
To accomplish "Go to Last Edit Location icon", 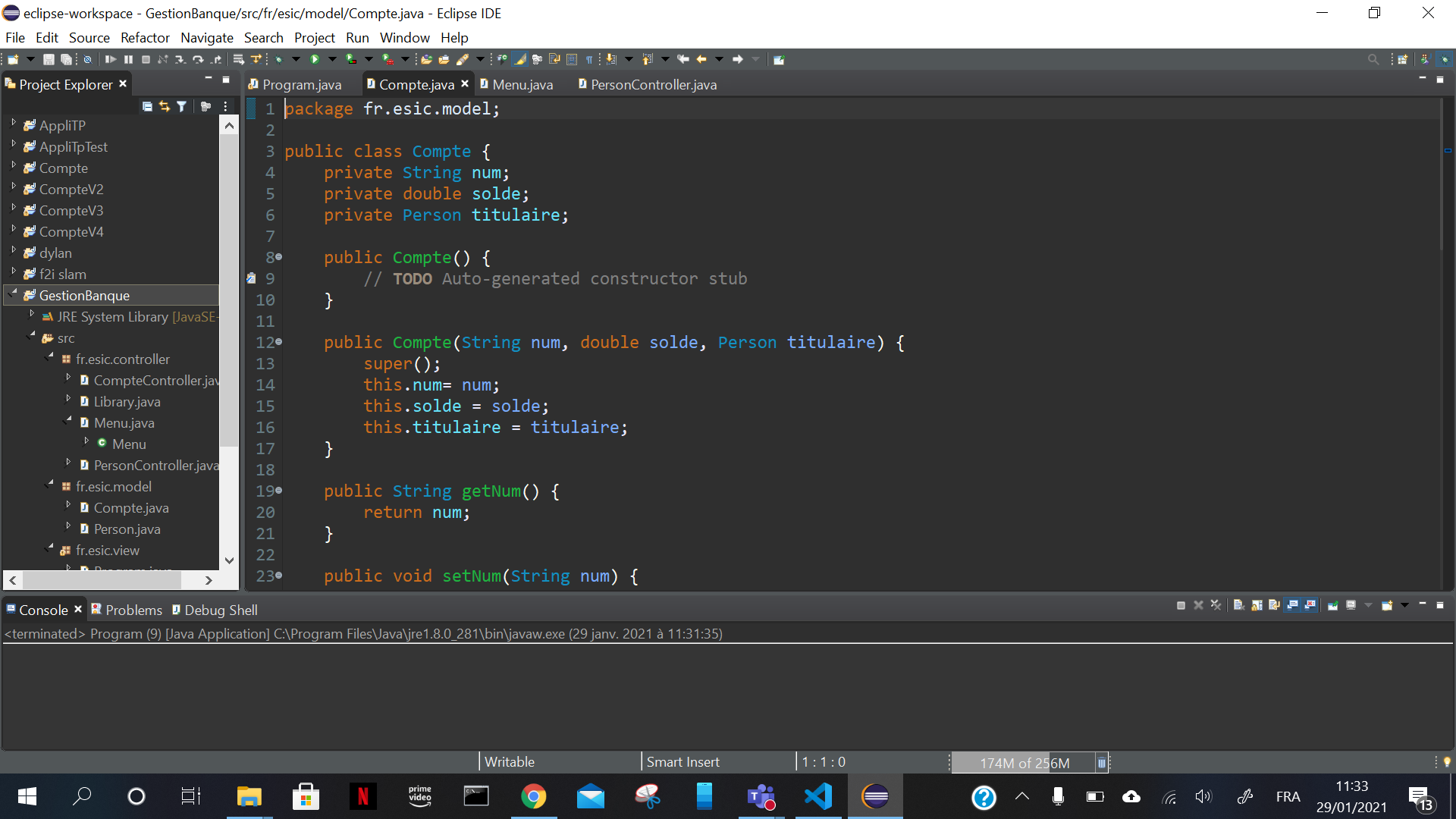I will tap(682, 59).
